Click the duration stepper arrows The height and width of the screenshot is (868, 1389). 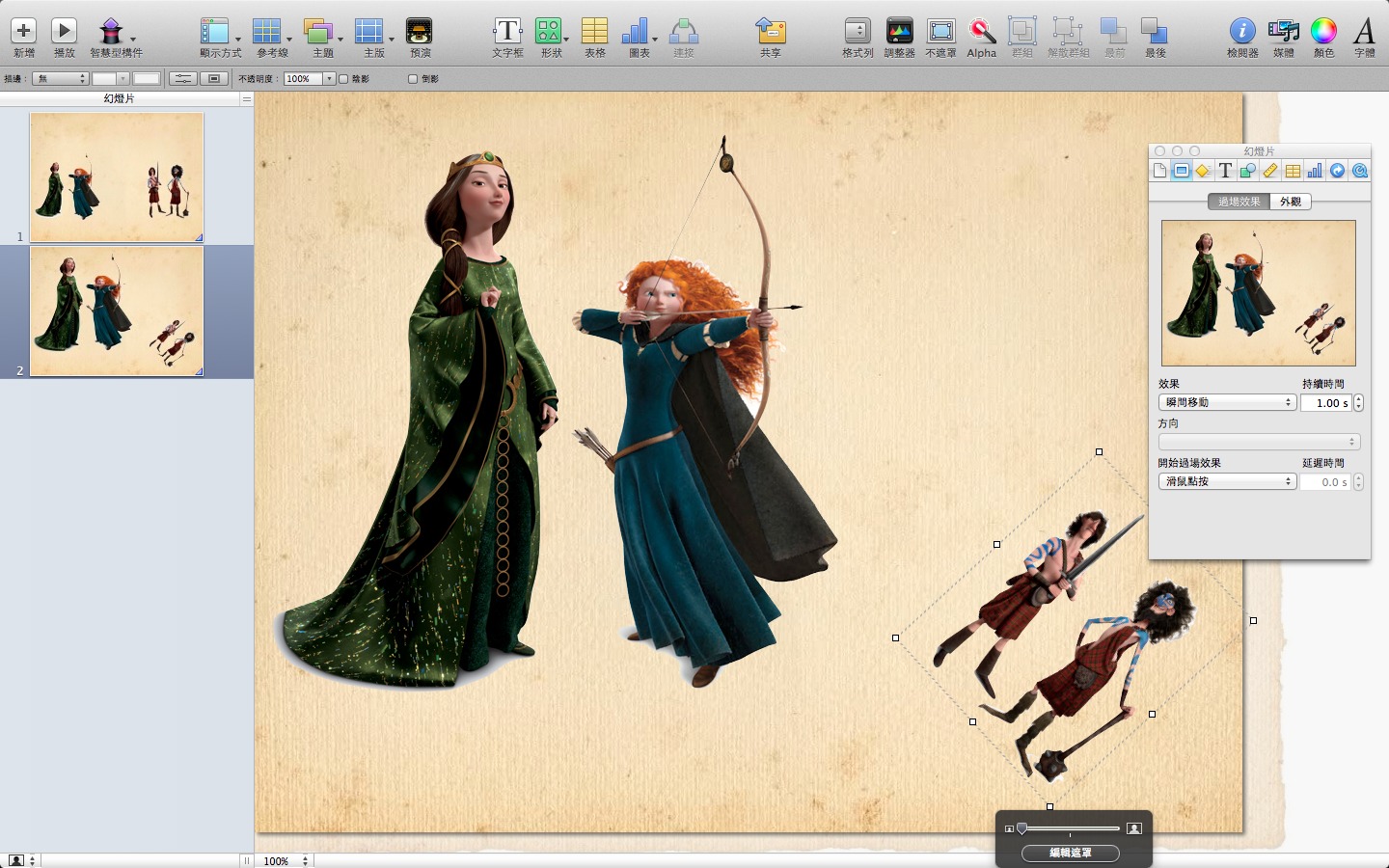click(x=1358, y=403)
